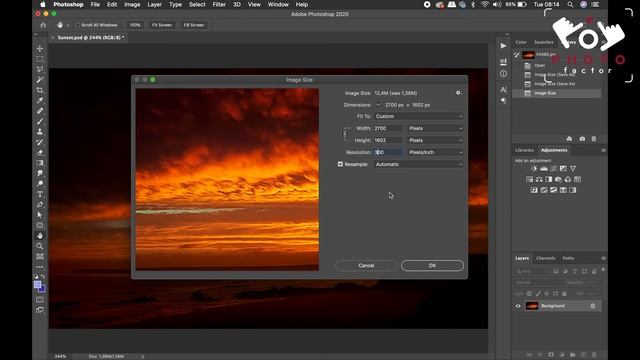Select the Magic Wand tool
This screenshot has height=360, width=640.
point(40,80)
